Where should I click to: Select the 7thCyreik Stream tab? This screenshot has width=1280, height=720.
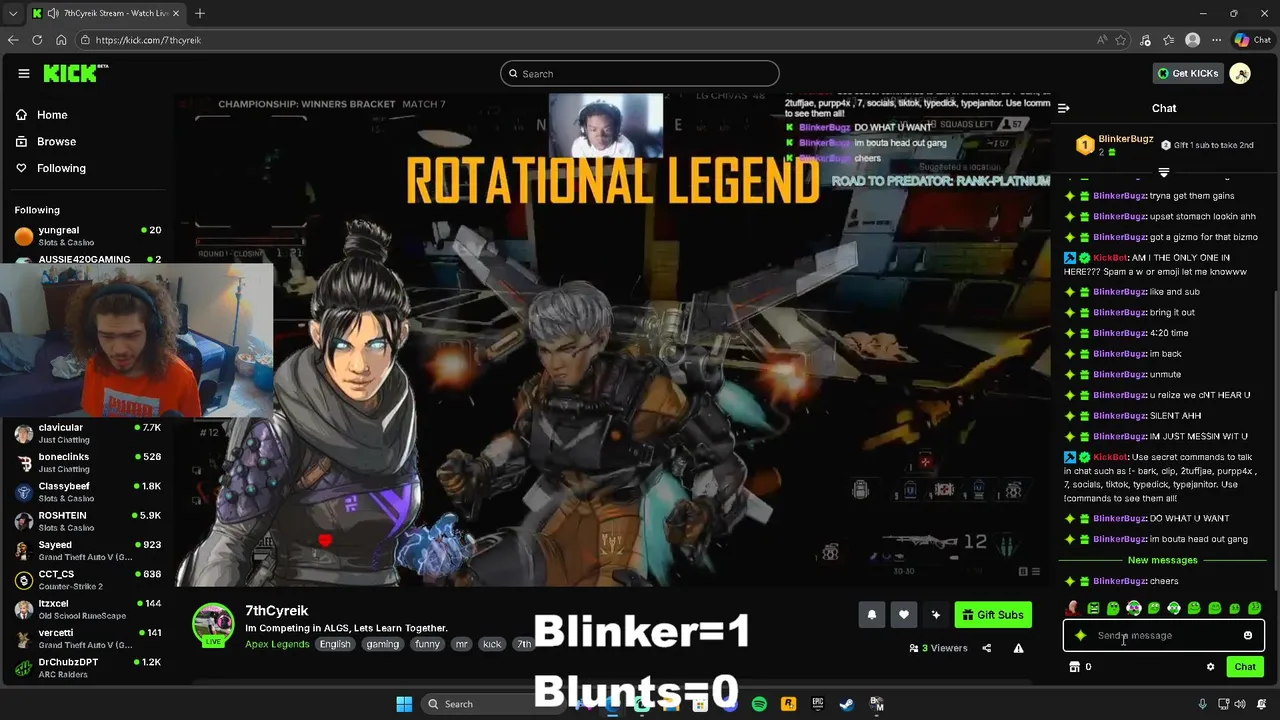point(105,13)
